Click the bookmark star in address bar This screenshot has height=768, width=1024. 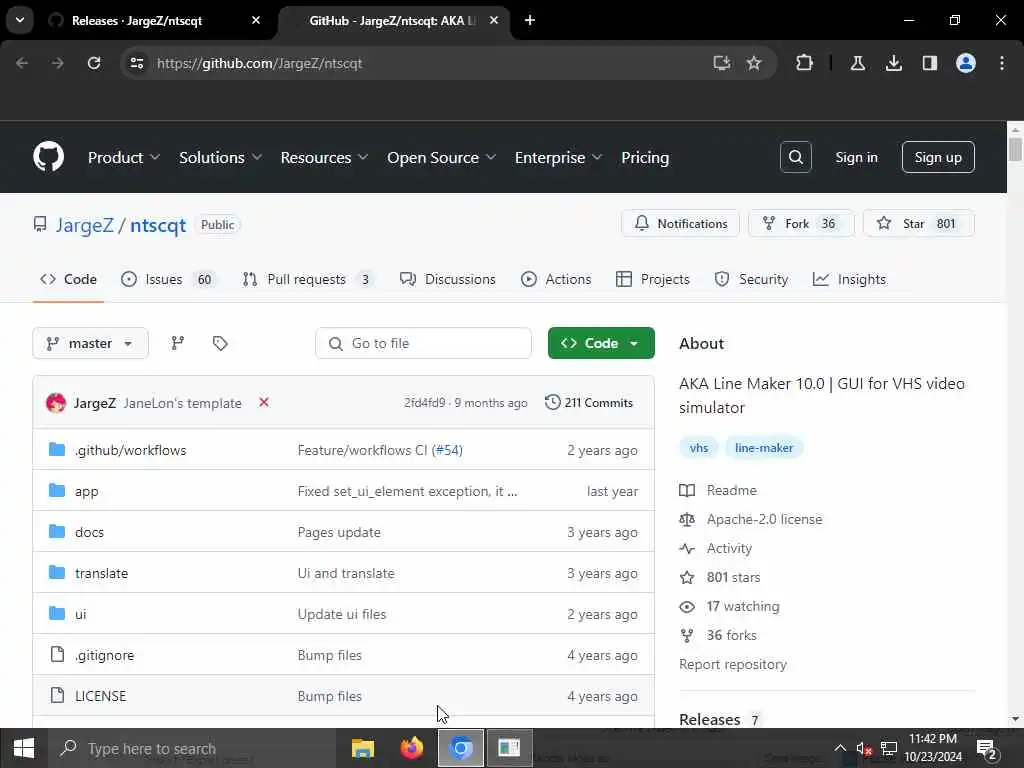pos(754,63)
